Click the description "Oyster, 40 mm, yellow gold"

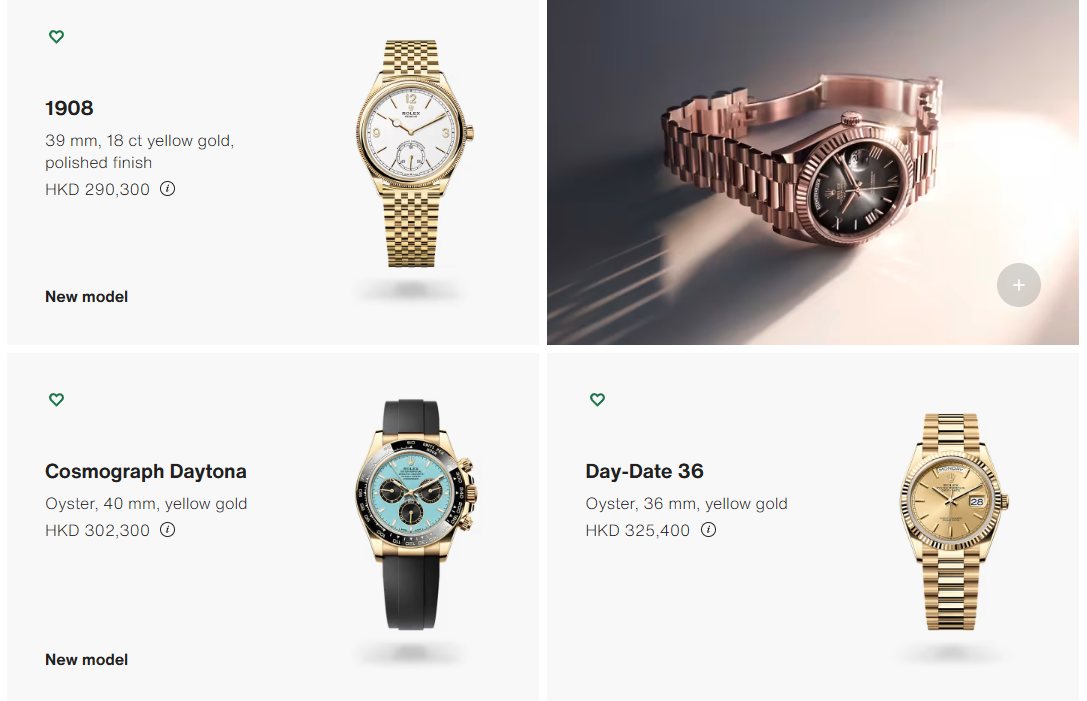point(146,504)
